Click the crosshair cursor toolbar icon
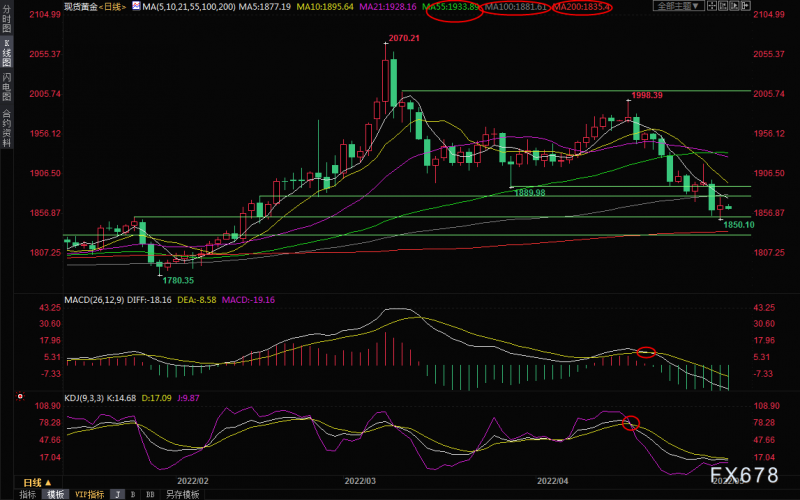Screen dimensions: 800x500 click(712, 6)
